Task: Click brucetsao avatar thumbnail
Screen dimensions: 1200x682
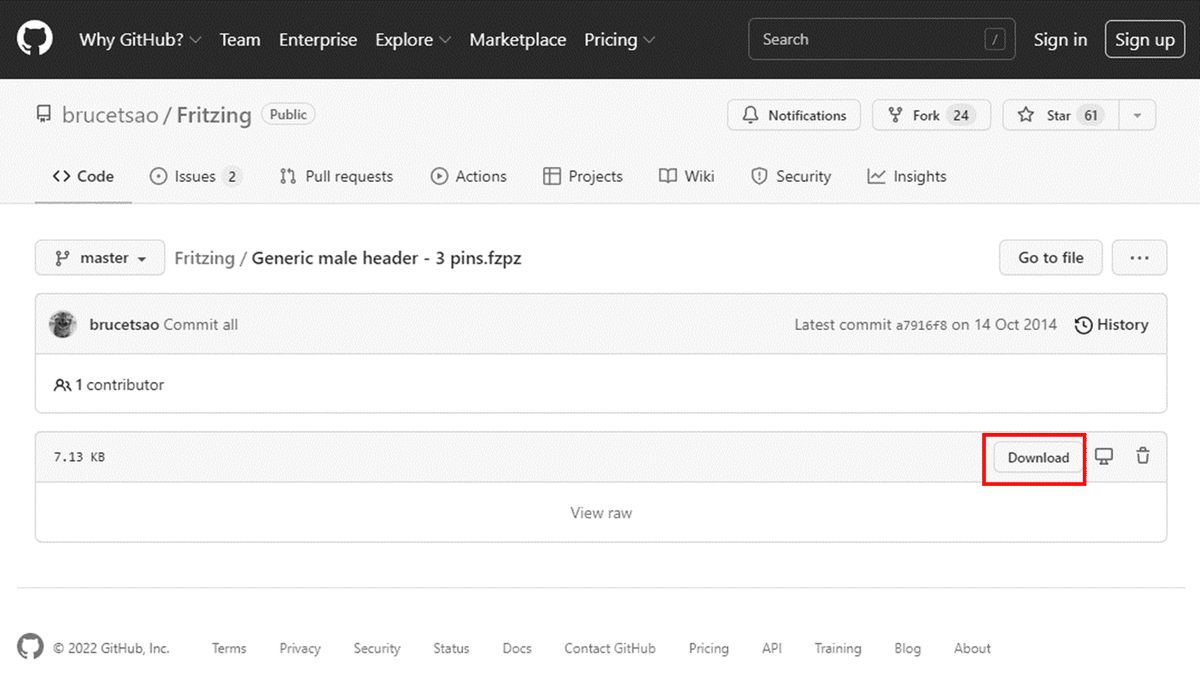Action: (63, 324)
